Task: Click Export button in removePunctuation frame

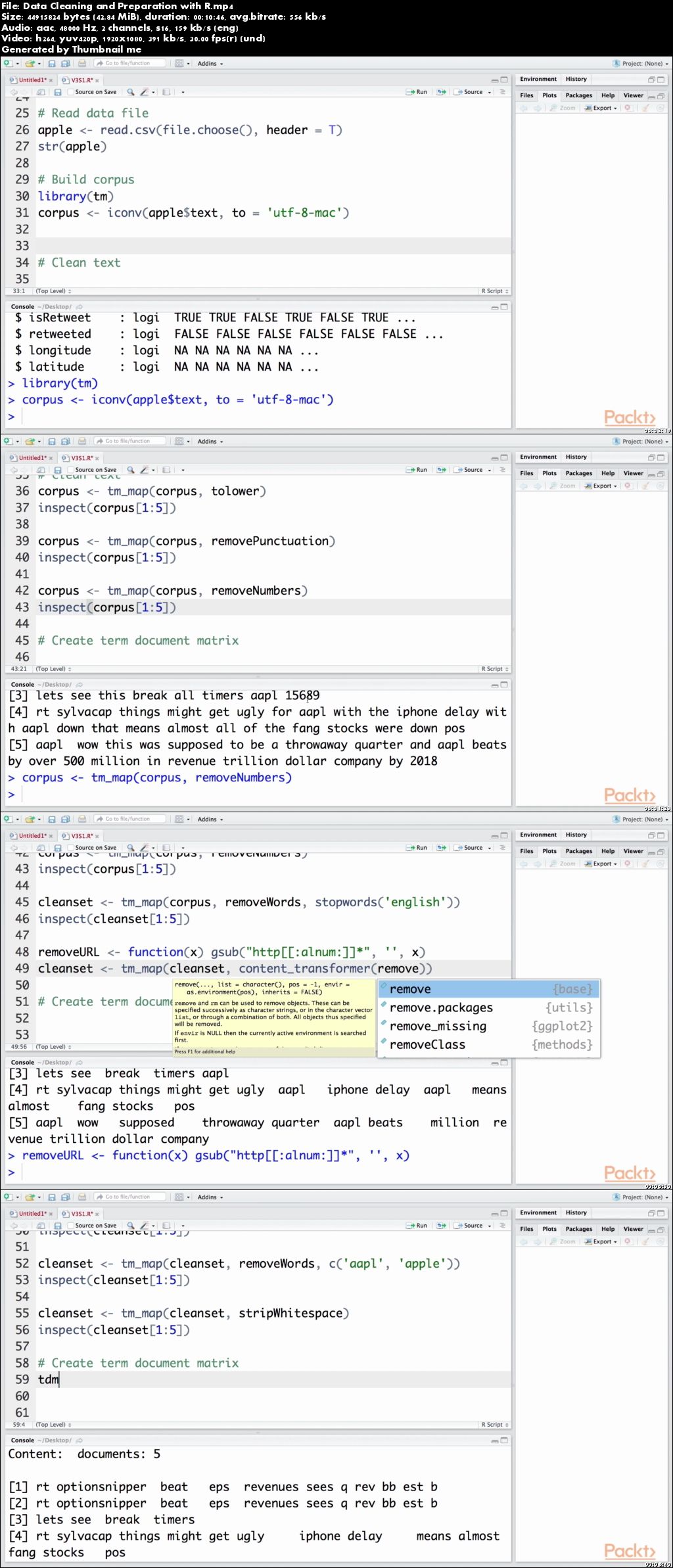Action: pyautogui.click(x=601, y=486)
